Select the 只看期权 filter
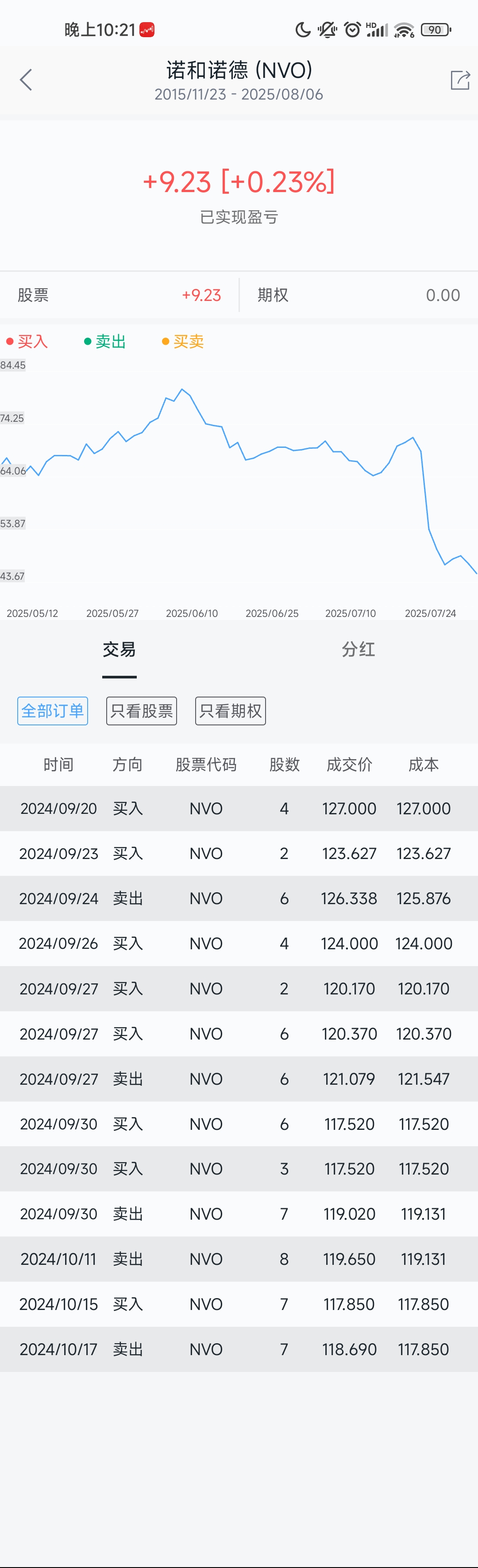The image size is (478, 1568). 230,711
